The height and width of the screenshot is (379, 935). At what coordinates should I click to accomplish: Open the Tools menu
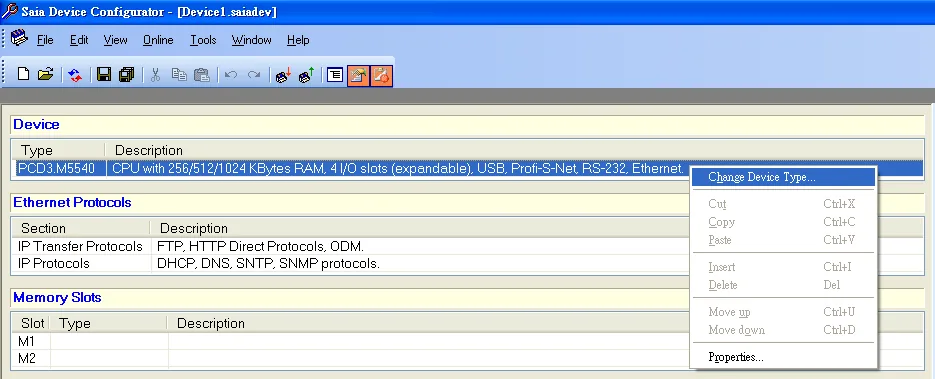tap(203, 40)
